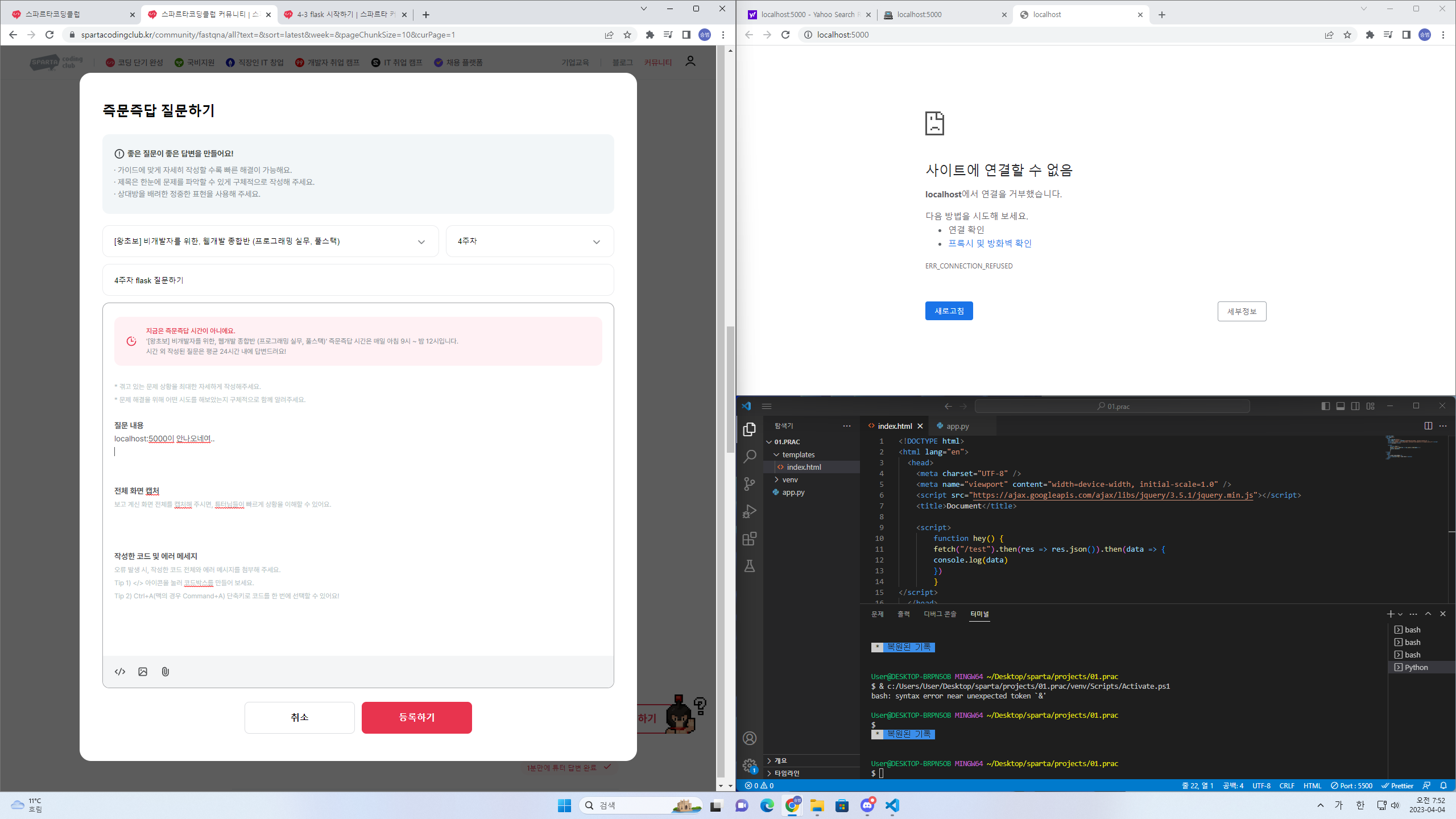Screen dimensions: 1456x819
Task: Click the question title input field
Action: (x=358, y=280)
